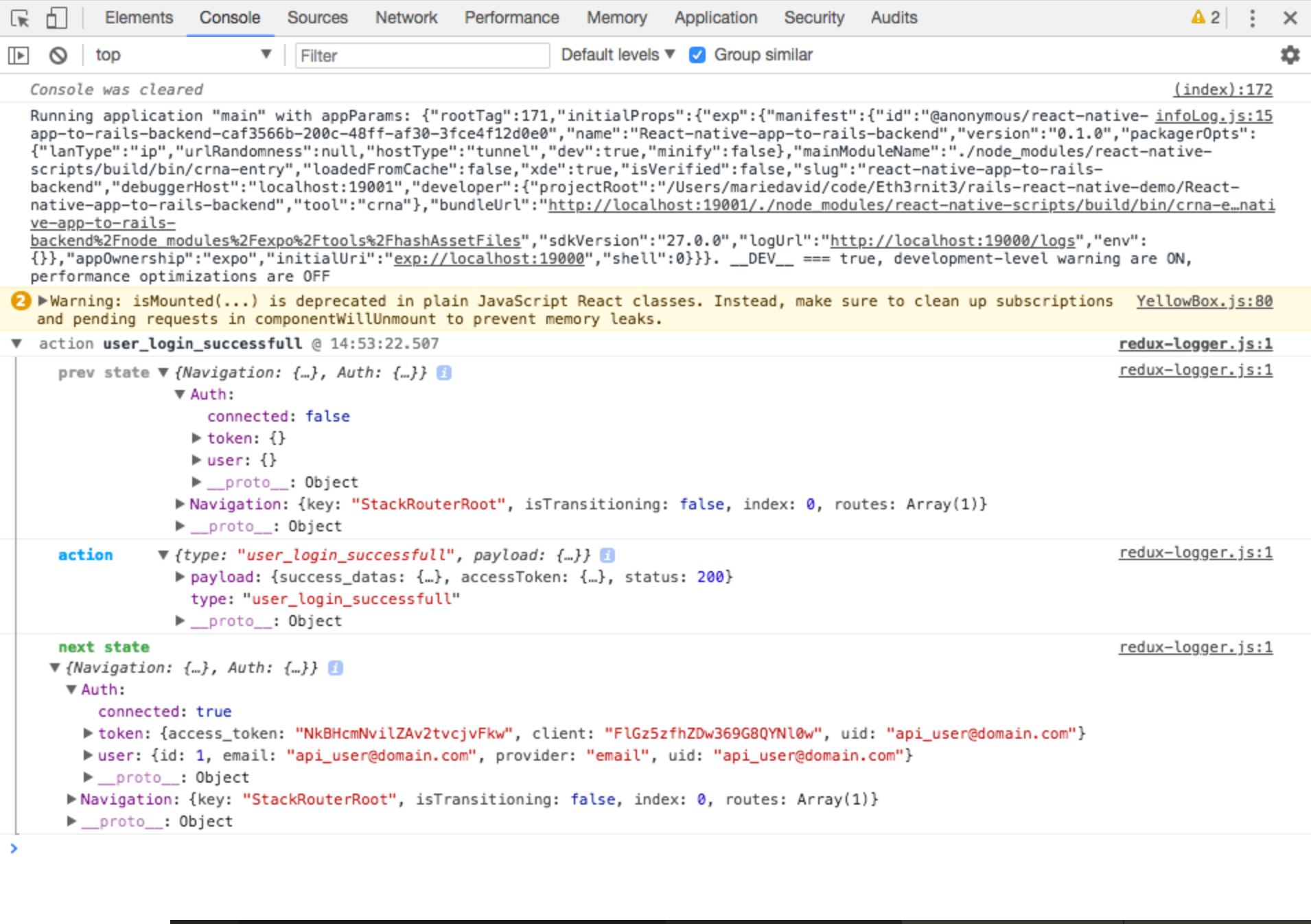Open redux-logger.js:1 from next state row

coord(1196,647)
